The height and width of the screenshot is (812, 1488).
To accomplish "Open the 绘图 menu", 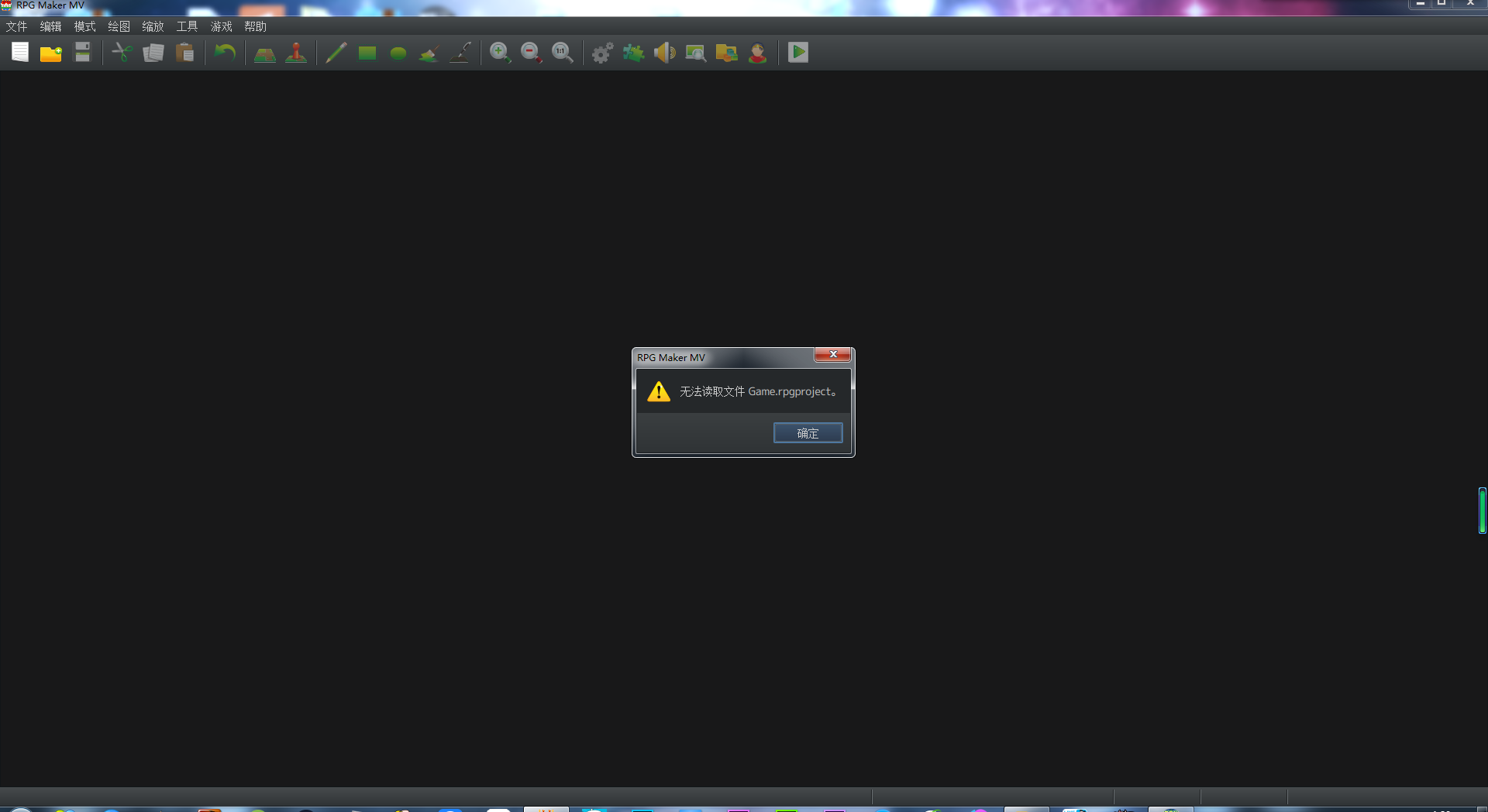I will 119,26.
